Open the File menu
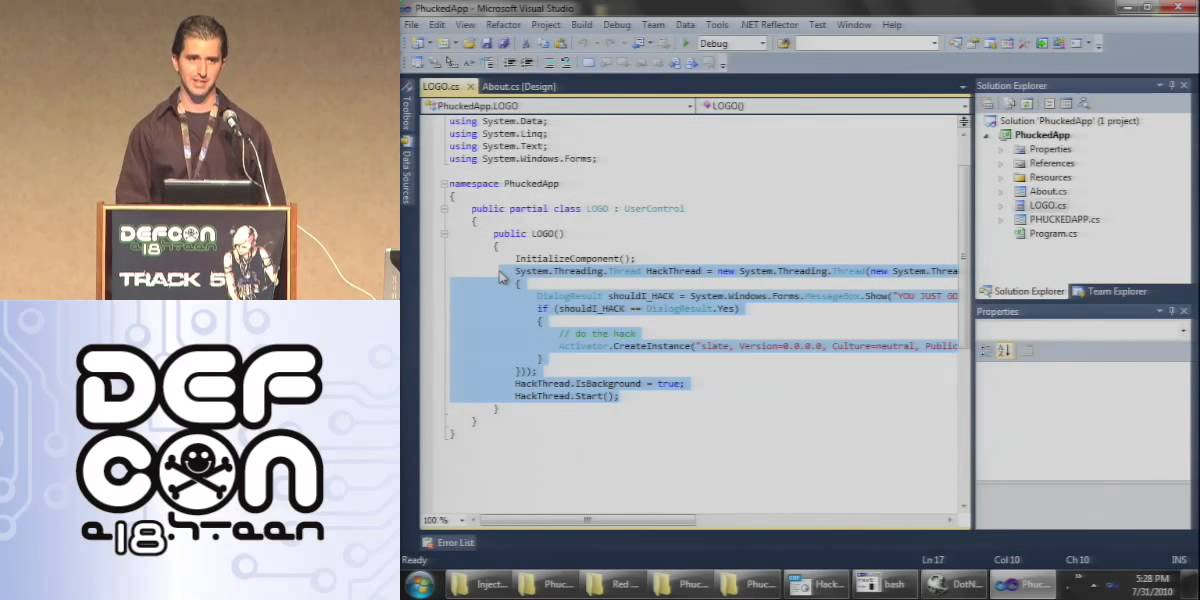This screenshot has width=1200, height=600. (411, 25)
